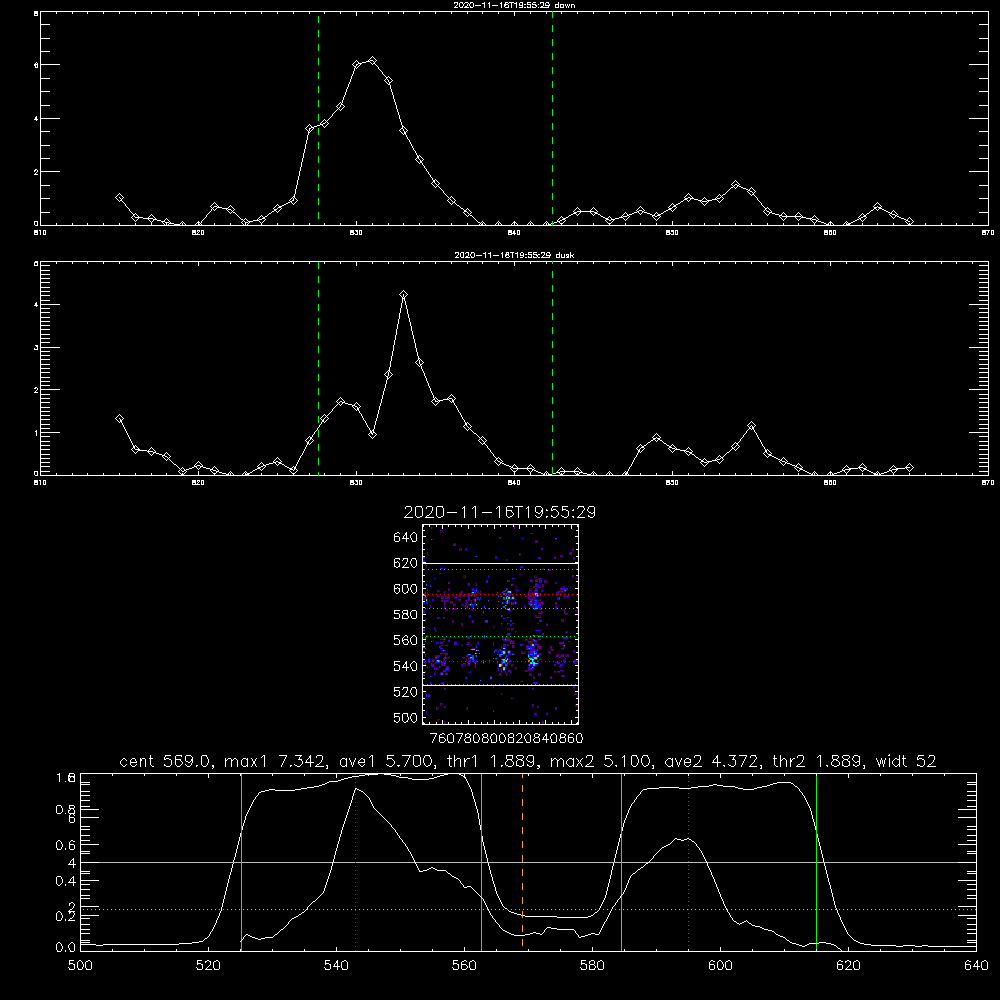The height and width of the screenshot is (1000, 1000).
Task: Click the 640 y-axis label of the detector image
Action: click(406, 537)
